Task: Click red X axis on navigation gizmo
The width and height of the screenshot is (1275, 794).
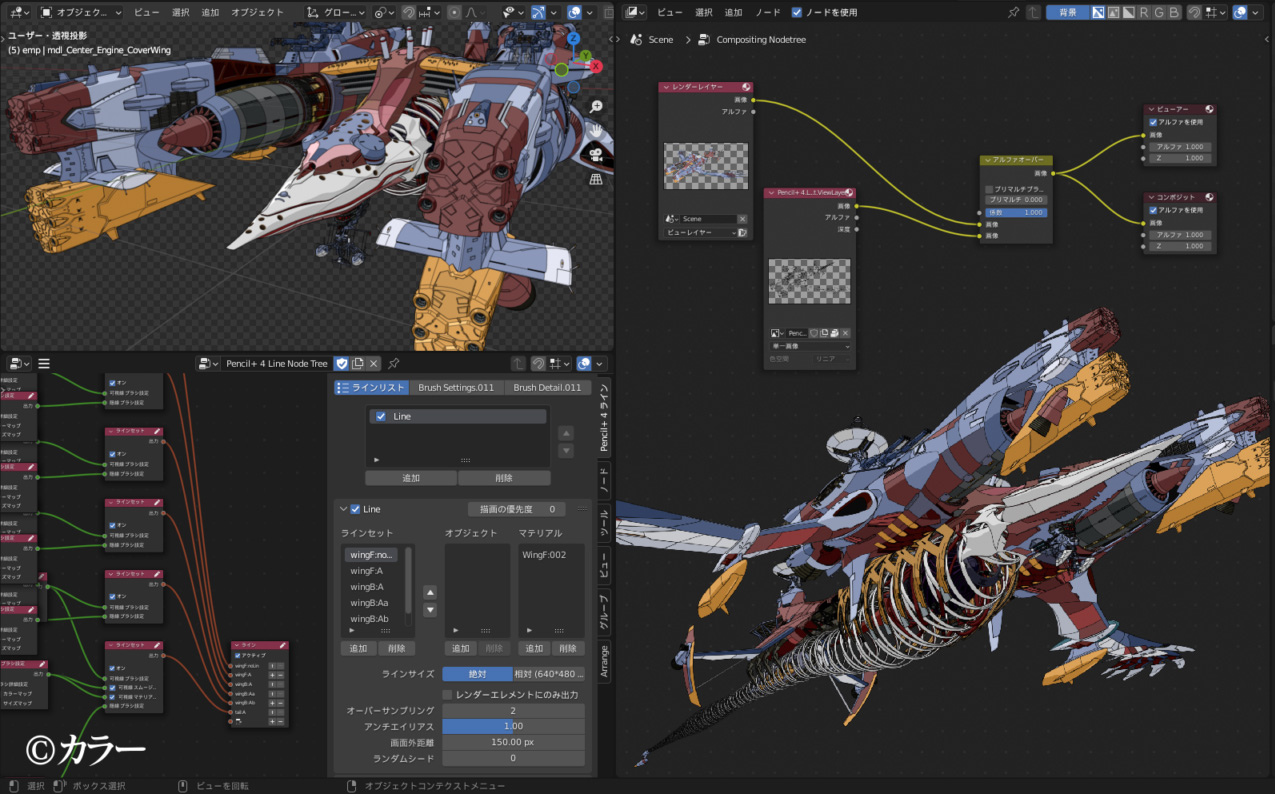Action: pyautogui.click(x=596, y=67)
